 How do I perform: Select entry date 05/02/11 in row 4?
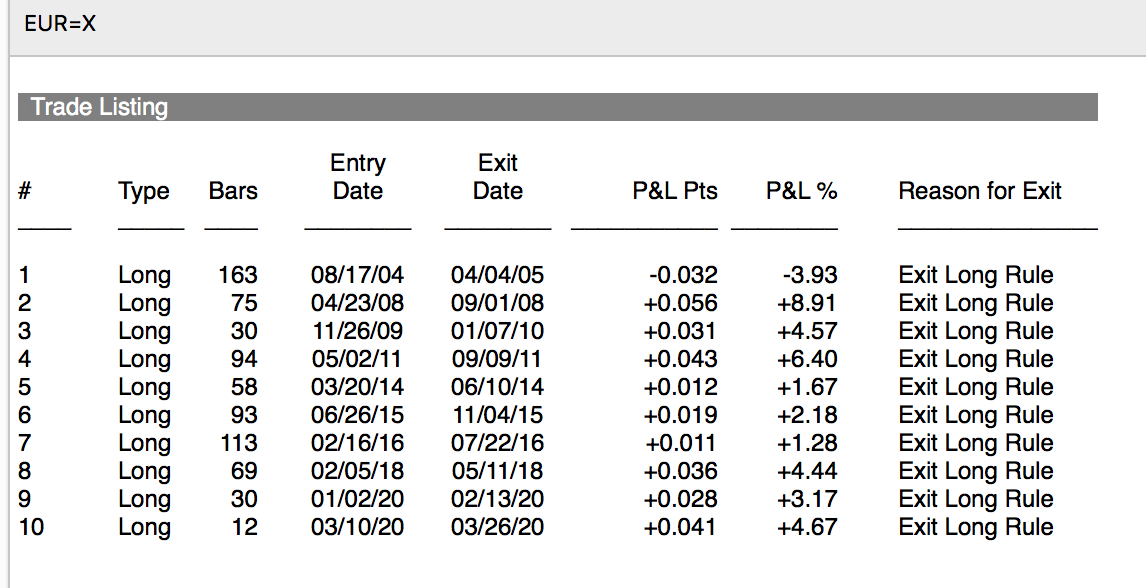357,359
